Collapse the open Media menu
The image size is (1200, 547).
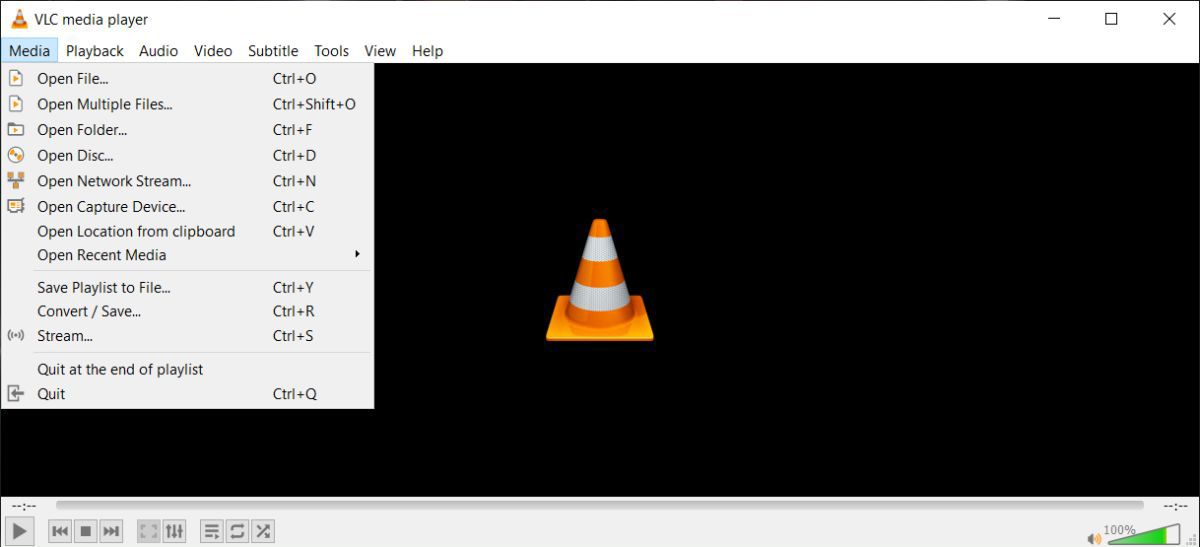(x=29, y=51)
